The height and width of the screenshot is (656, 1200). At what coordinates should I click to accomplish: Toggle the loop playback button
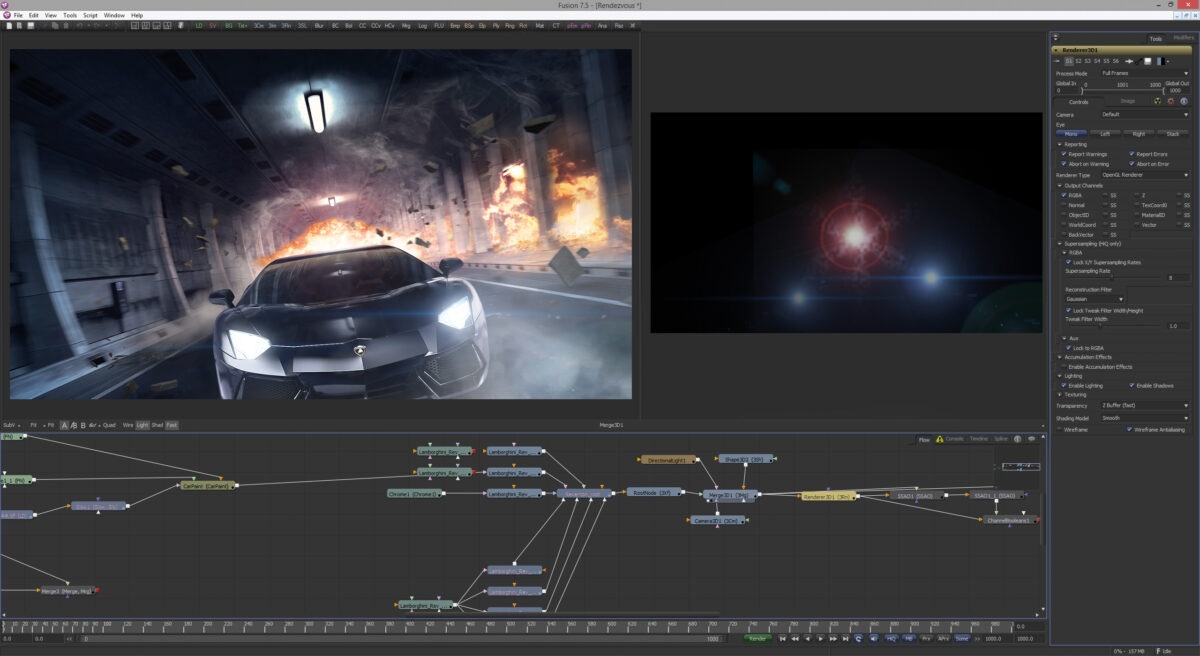point(858,638)
